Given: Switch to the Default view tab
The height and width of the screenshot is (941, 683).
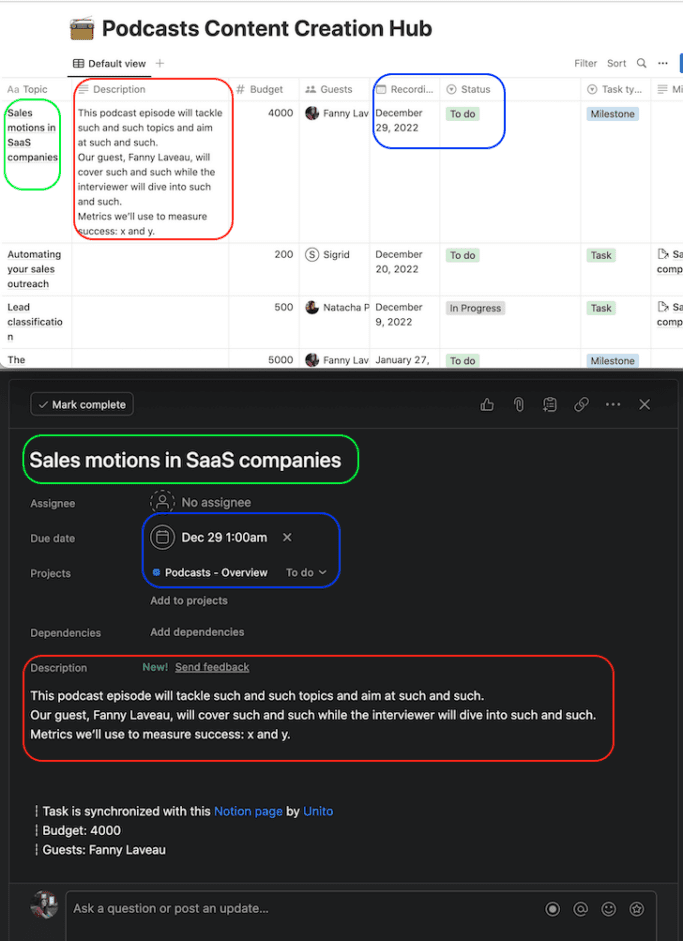Looking at the screenshot, I should (x=110, y=62).
